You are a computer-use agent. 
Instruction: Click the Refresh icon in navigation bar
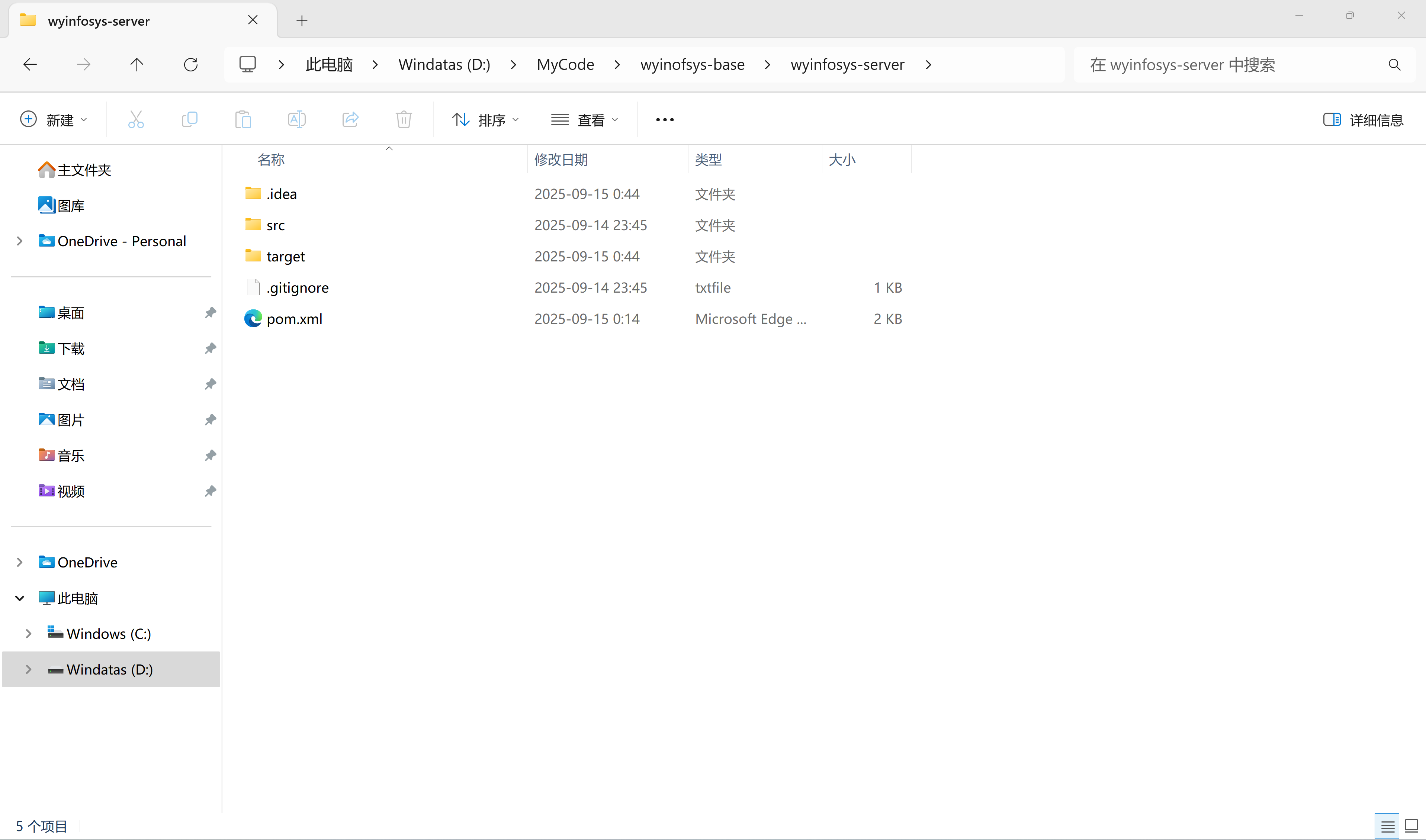tap(191, 64)
